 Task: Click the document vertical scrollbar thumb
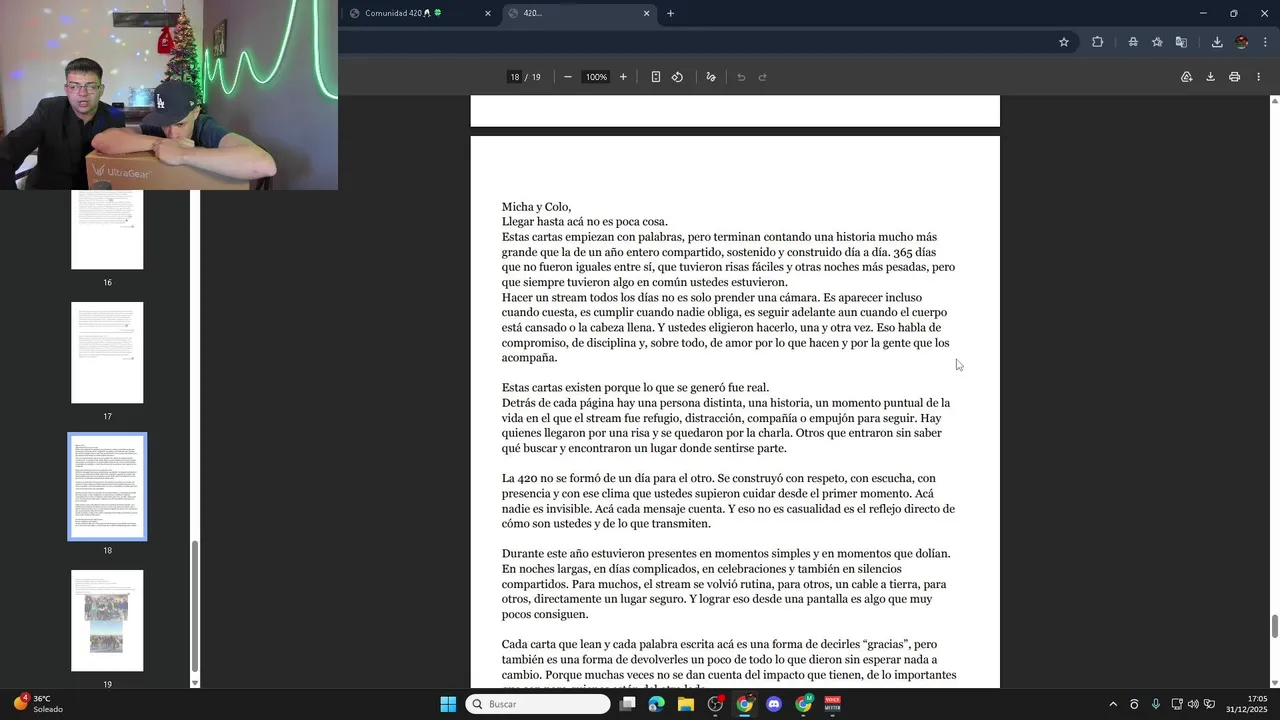[x=1274, y=626]
